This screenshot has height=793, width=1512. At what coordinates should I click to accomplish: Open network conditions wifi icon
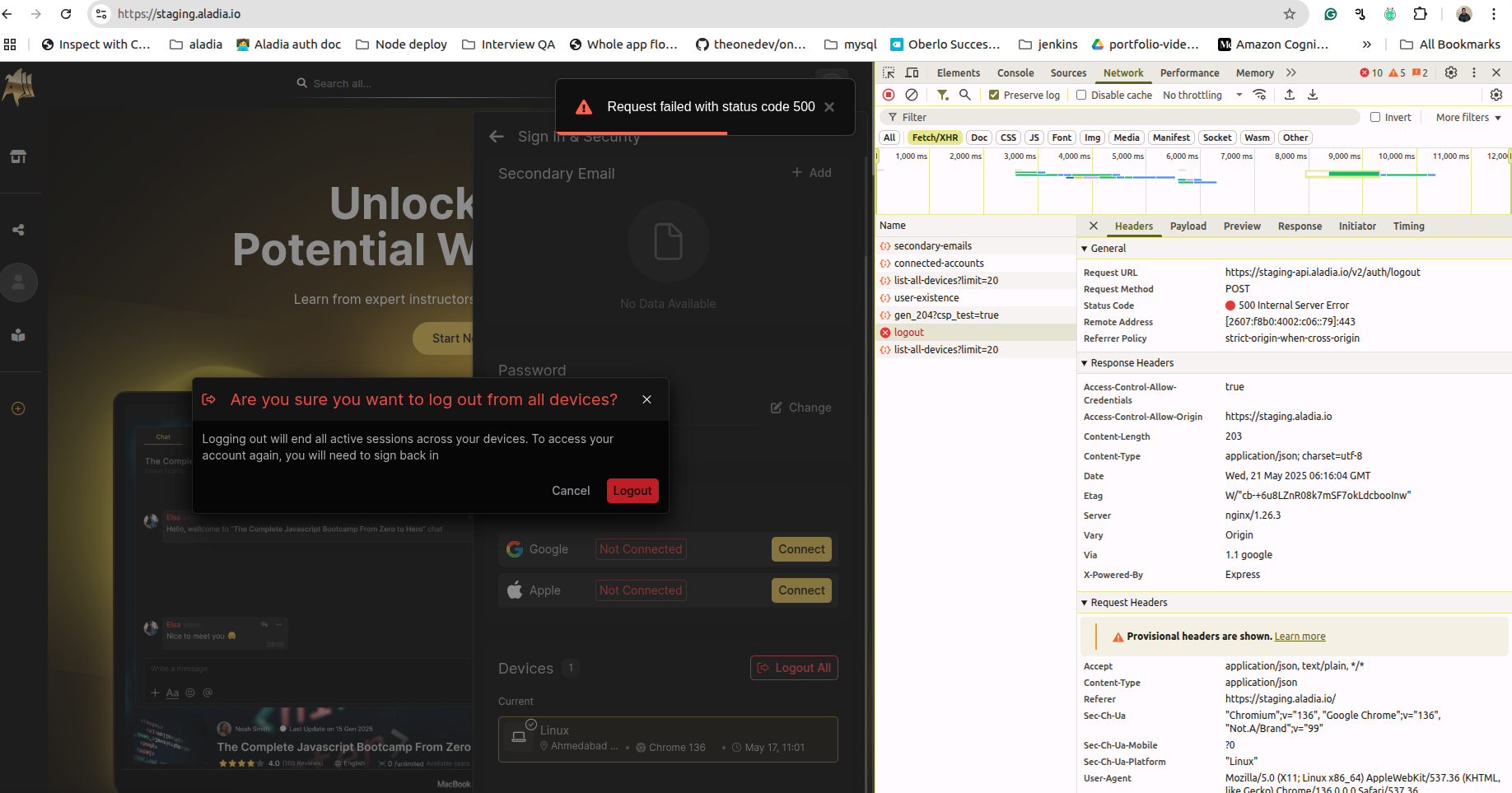(x=1260, y=95)
